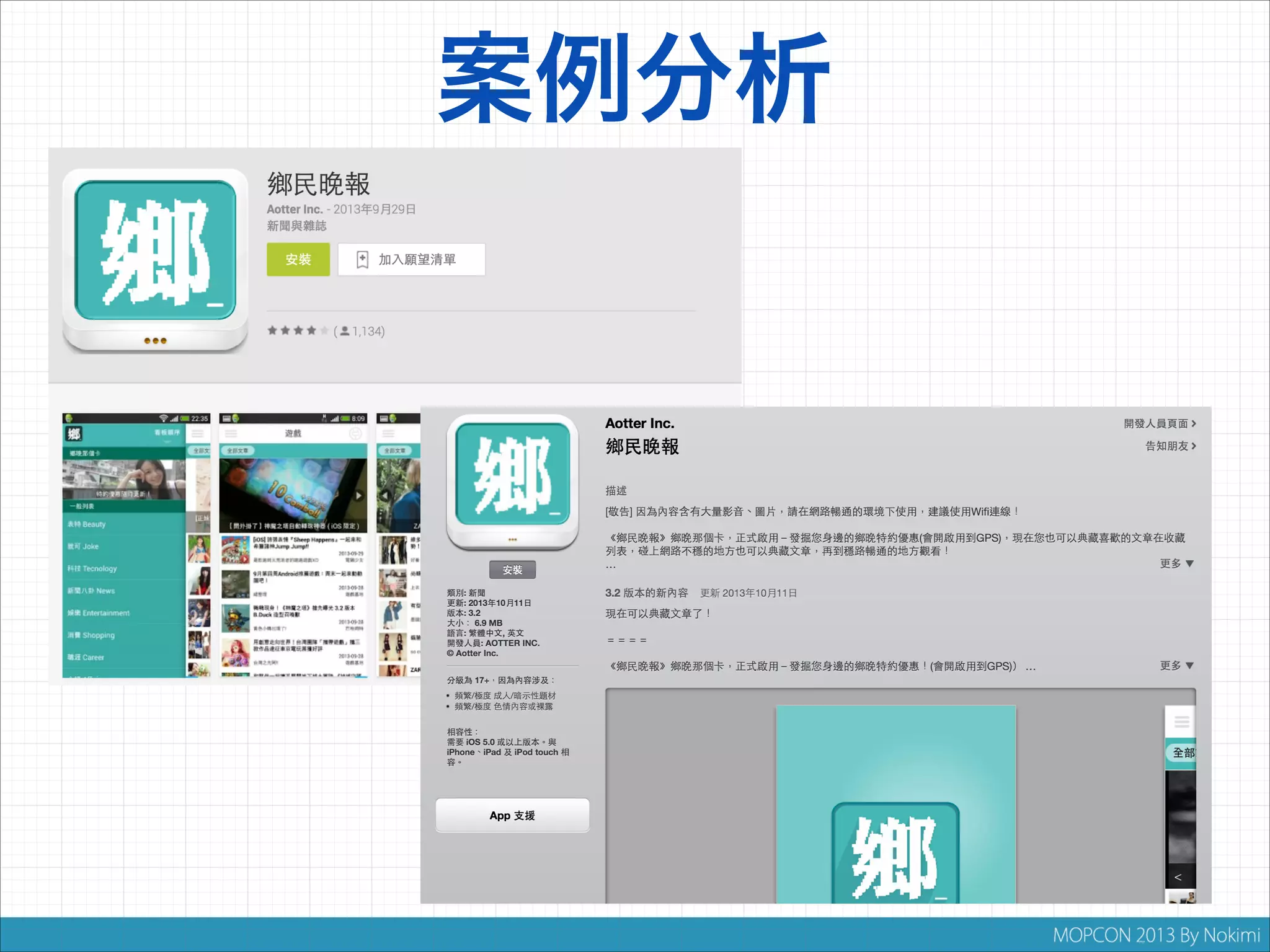This screenshot has width=1270, height=952.
Task: Open the 鄉晚那個卡 banner photo
Action: tap(124, 480)
